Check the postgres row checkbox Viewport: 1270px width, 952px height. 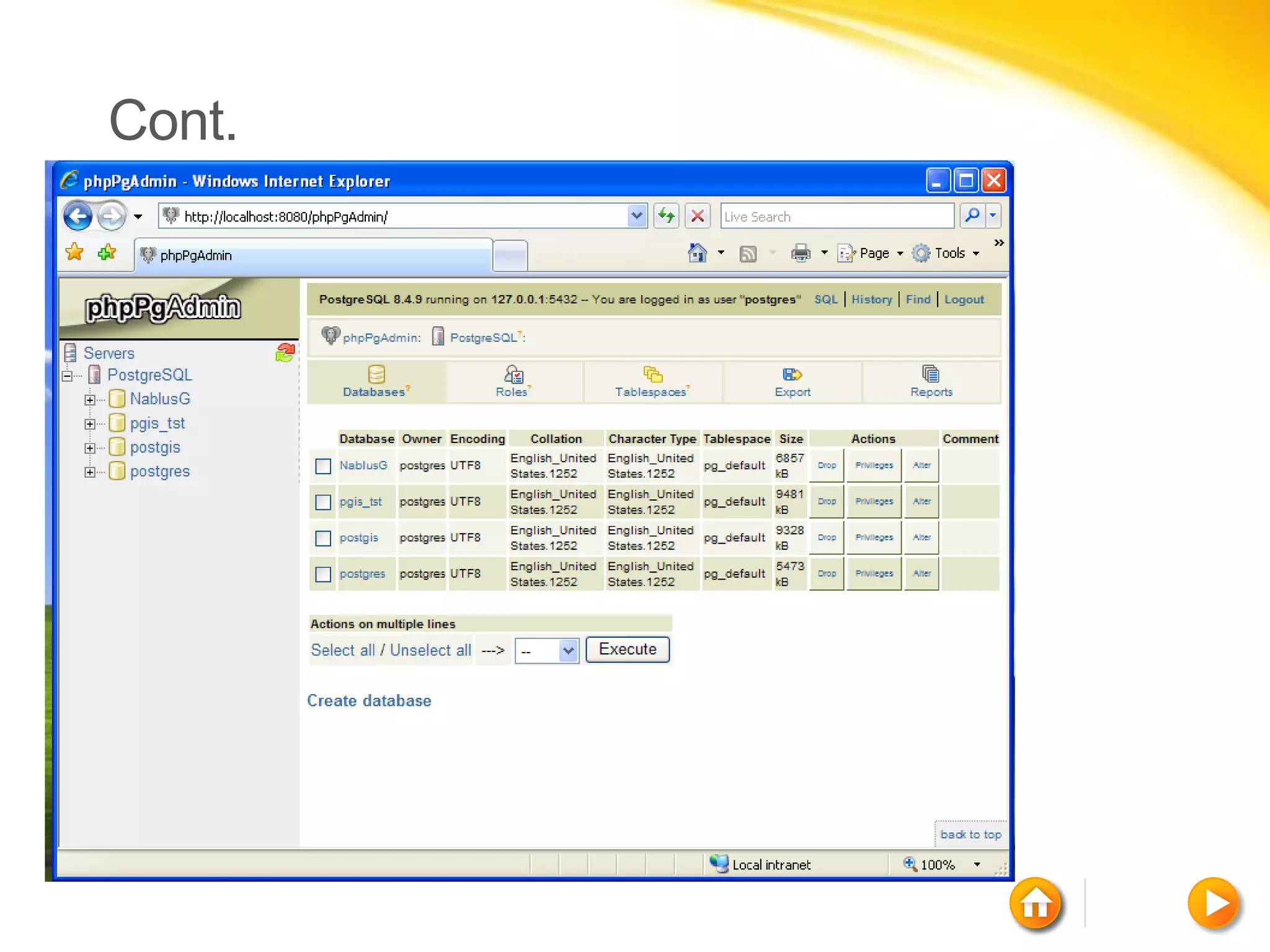[323, 574]
